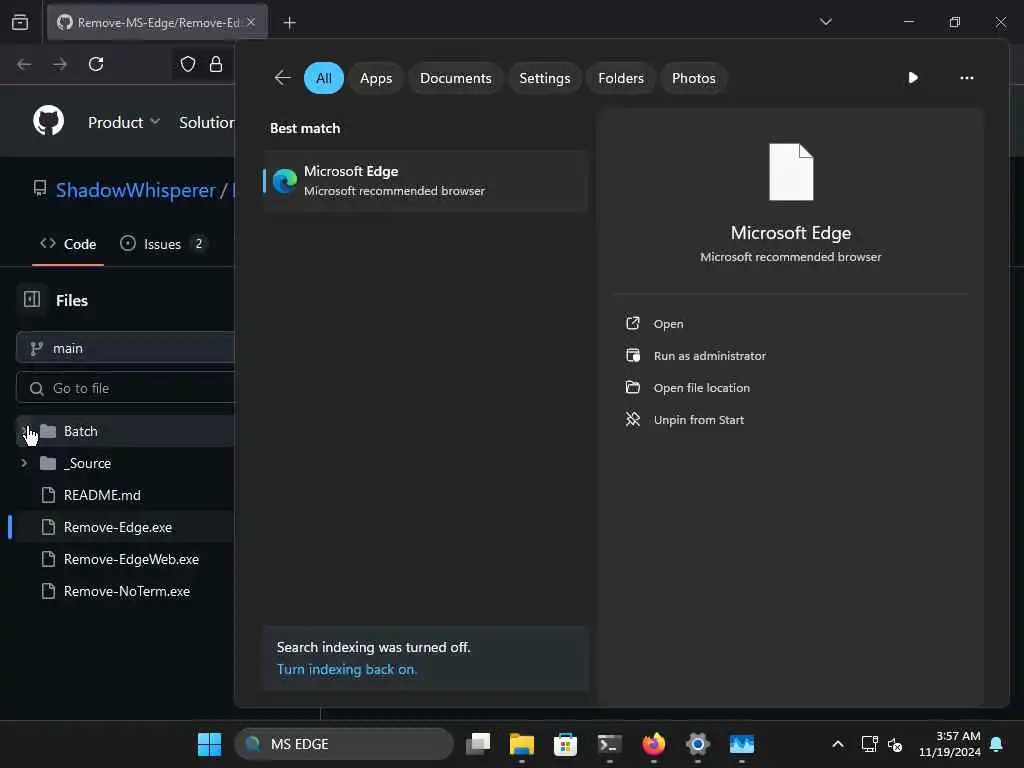Screen dimensions: 1024x768
Task: Click the network icon in system tray
Action: [x=869, y=744]
